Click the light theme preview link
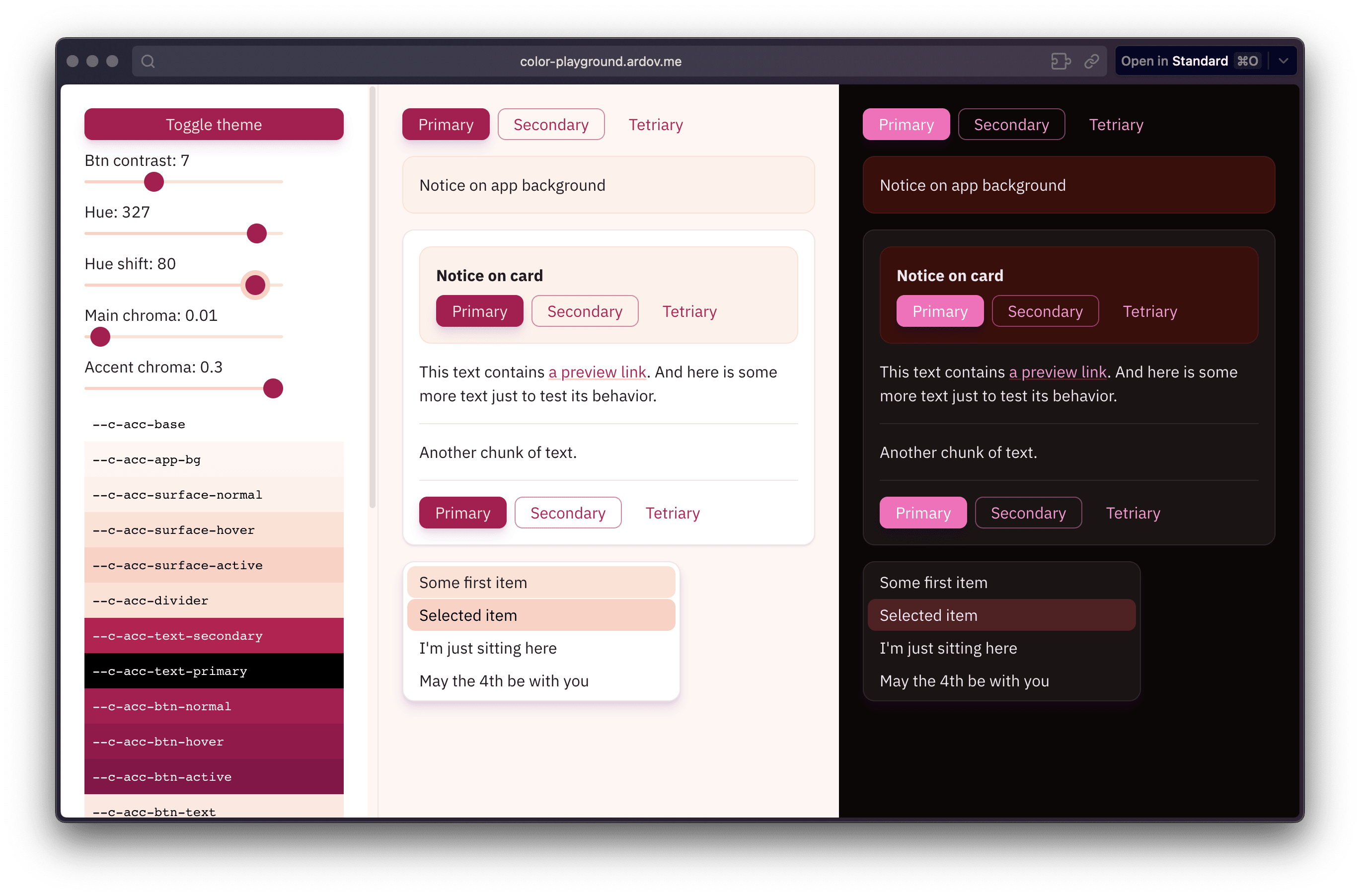Image resolution: width=1360 pixels, height=896 pixels. pyautogui.click(x=597, y=372)
